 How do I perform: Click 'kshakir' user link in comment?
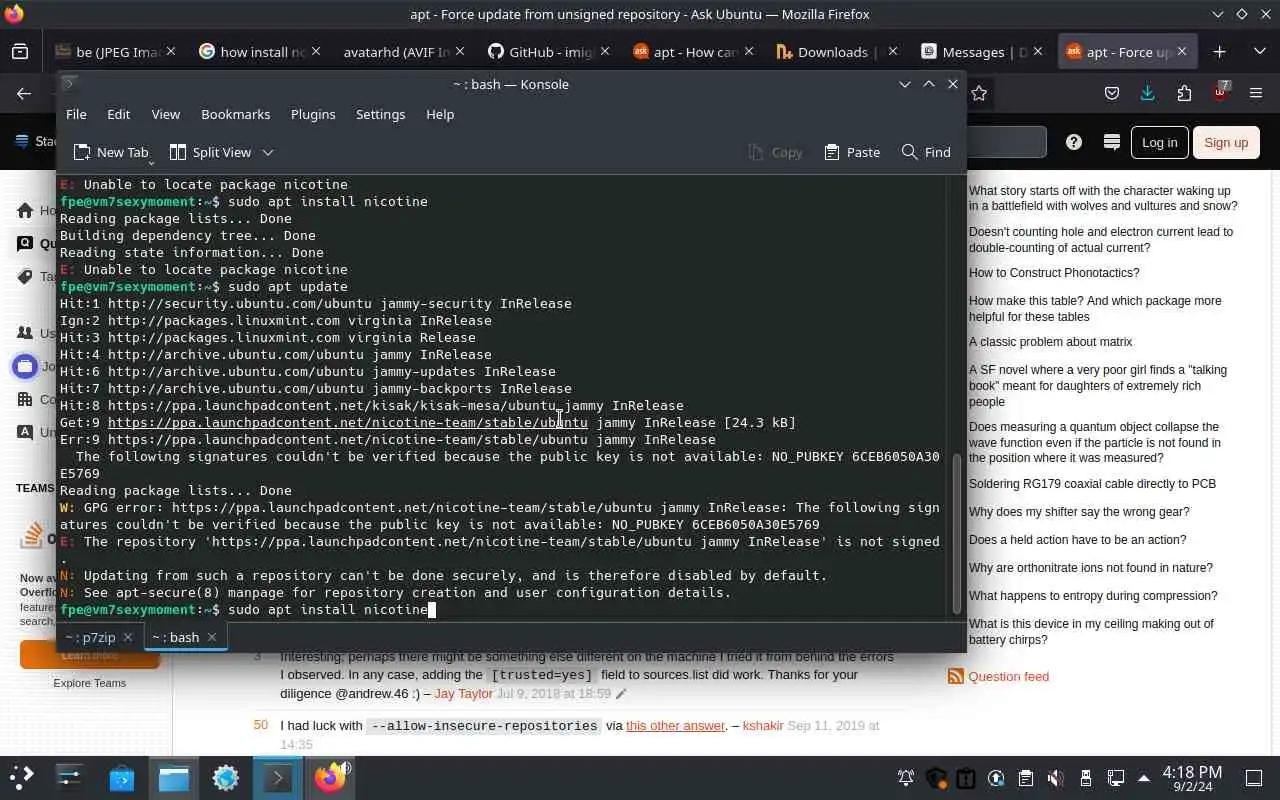(x=763, y=725)
